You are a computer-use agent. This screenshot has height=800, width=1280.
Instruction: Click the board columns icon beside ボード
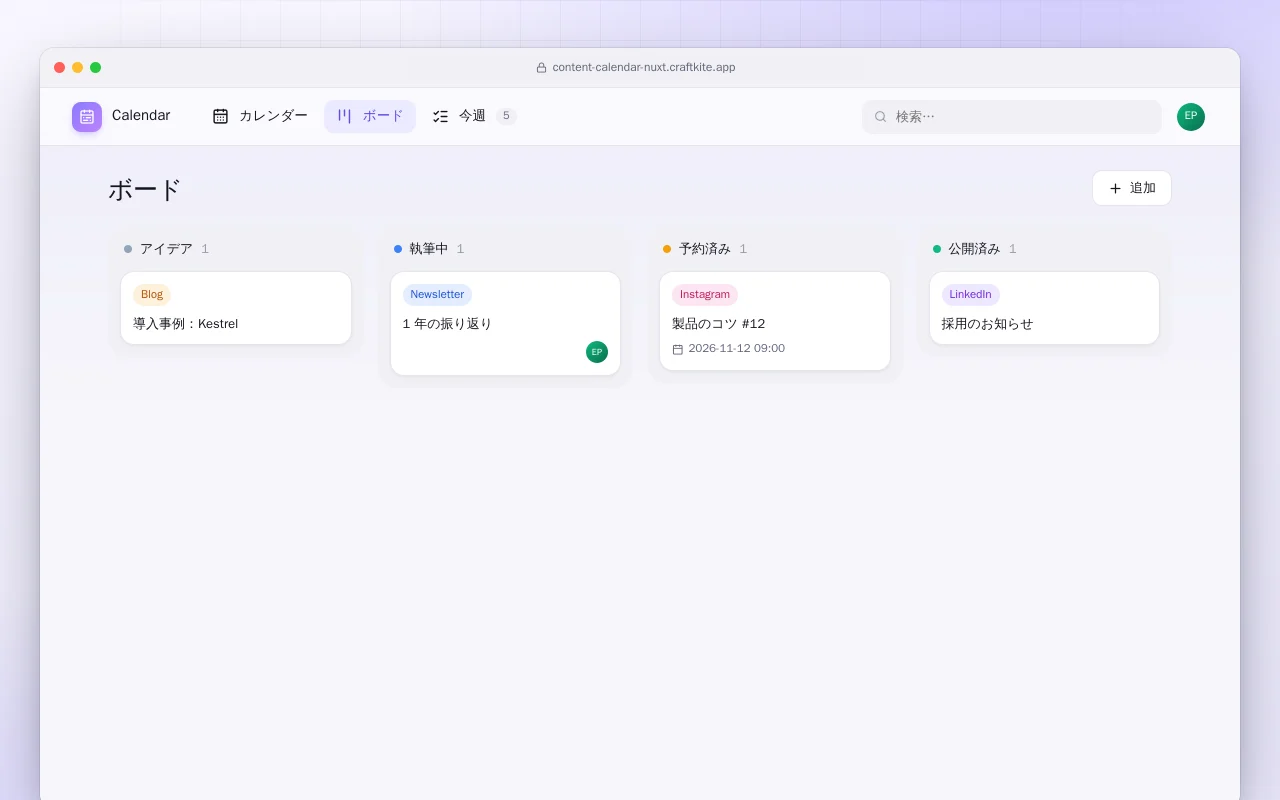[x=344, y=116]
